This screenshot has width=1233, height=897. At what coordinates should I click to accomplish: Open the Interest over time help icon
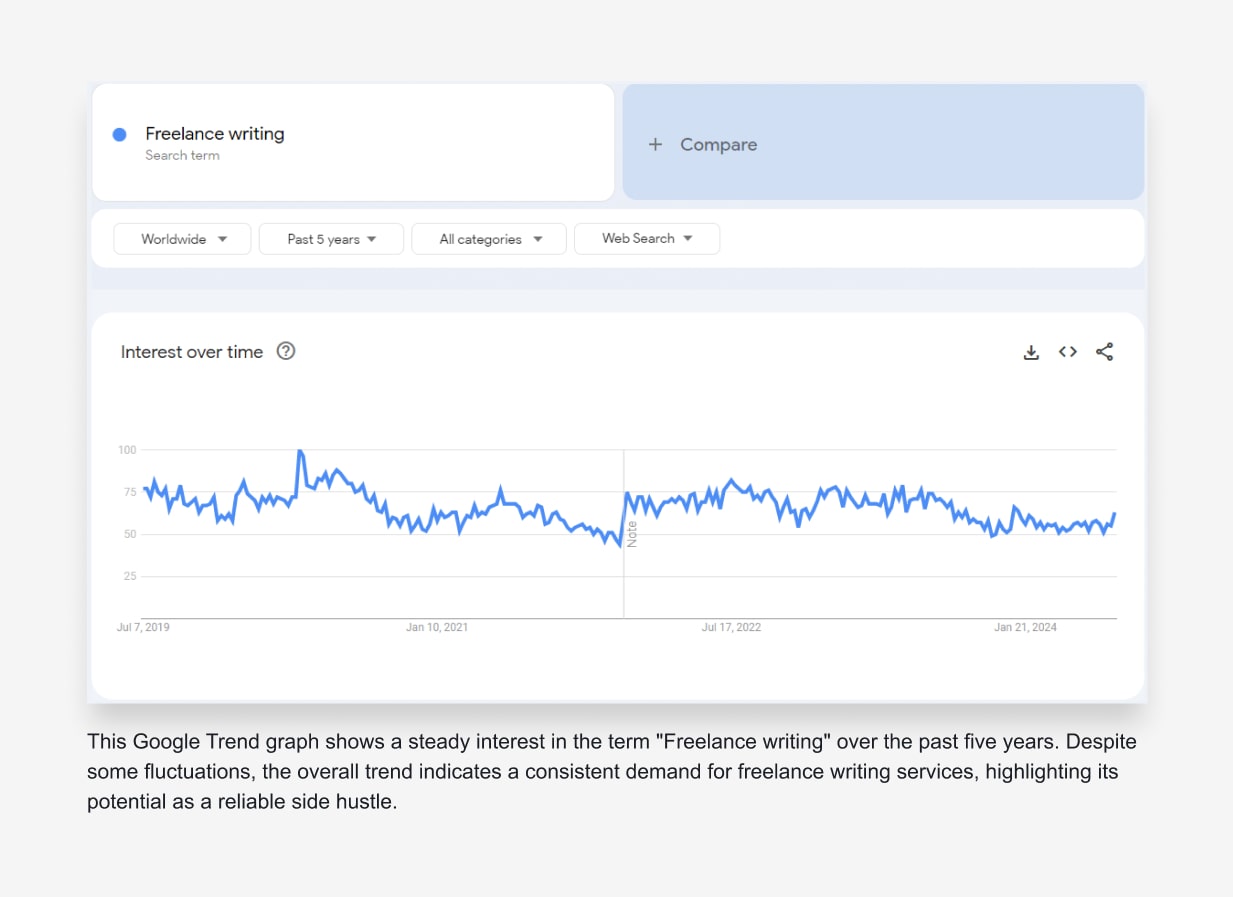pos(286,351)
